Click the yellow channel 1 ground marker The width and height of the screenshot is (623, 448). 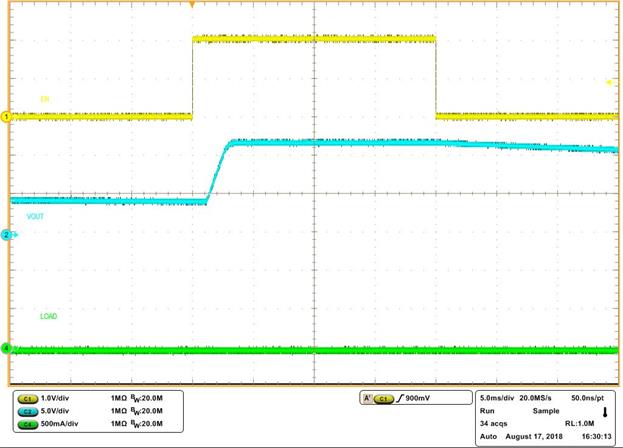click(5, 117)
